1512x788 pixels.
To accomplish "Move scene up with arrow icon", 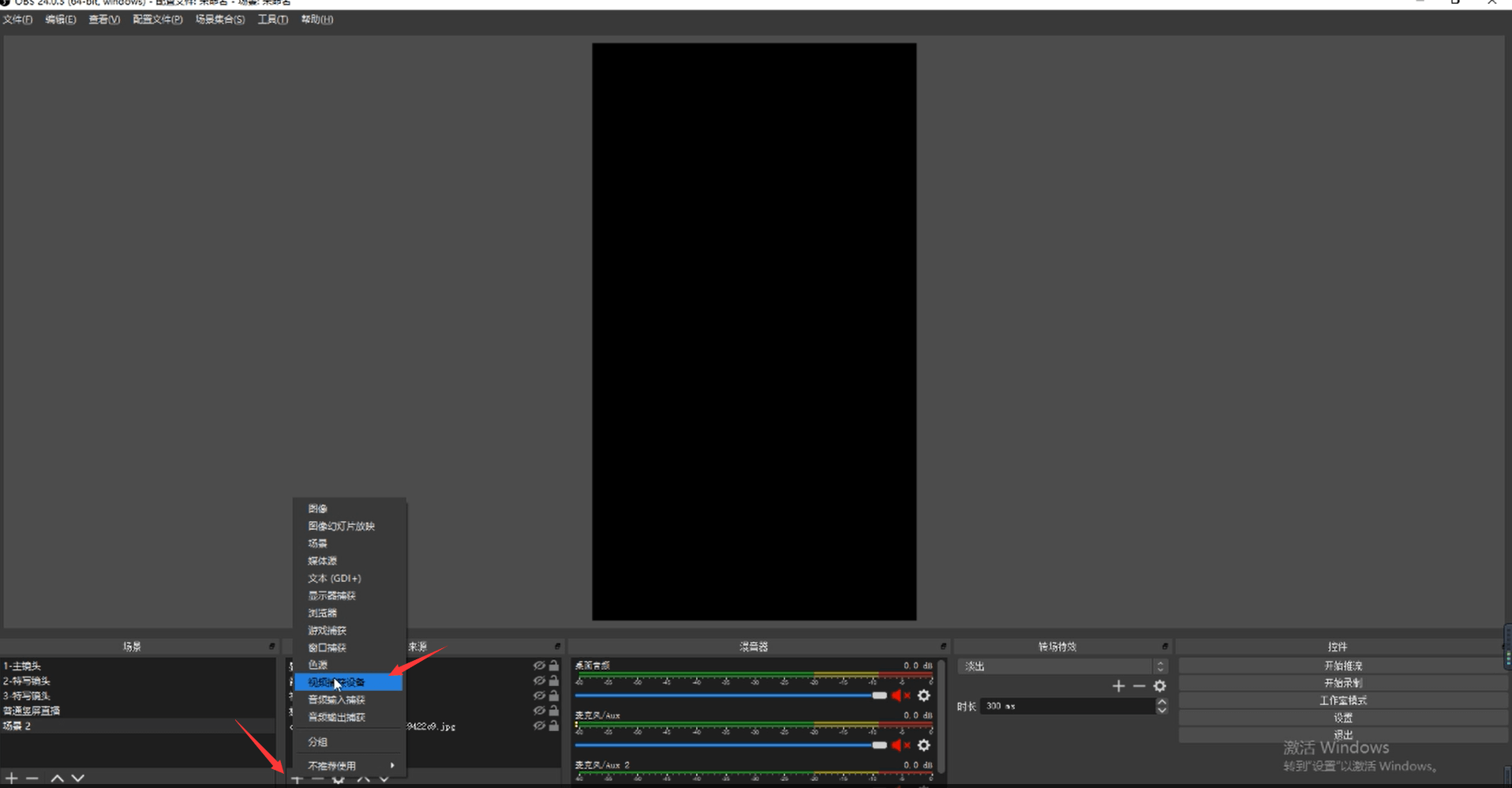I will pyautogui.click(x=57, y=779).
